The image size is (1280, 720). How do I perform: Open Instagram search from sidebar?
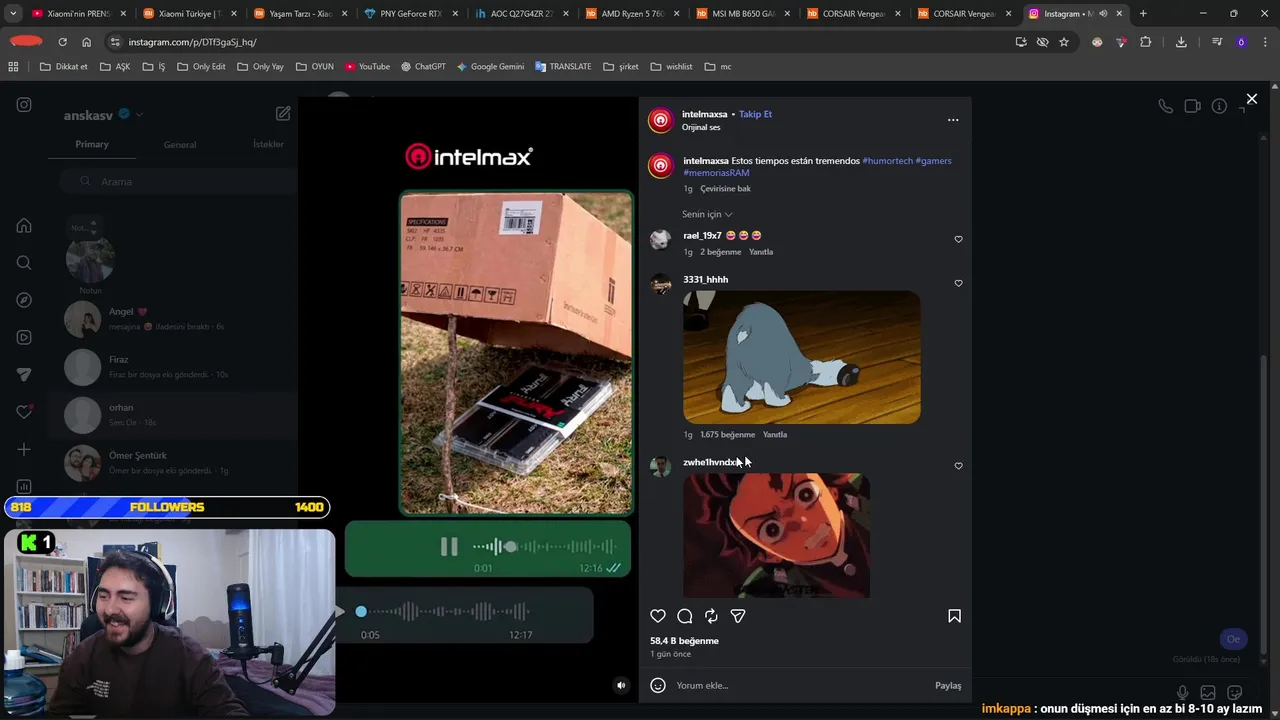click(24, 263)
